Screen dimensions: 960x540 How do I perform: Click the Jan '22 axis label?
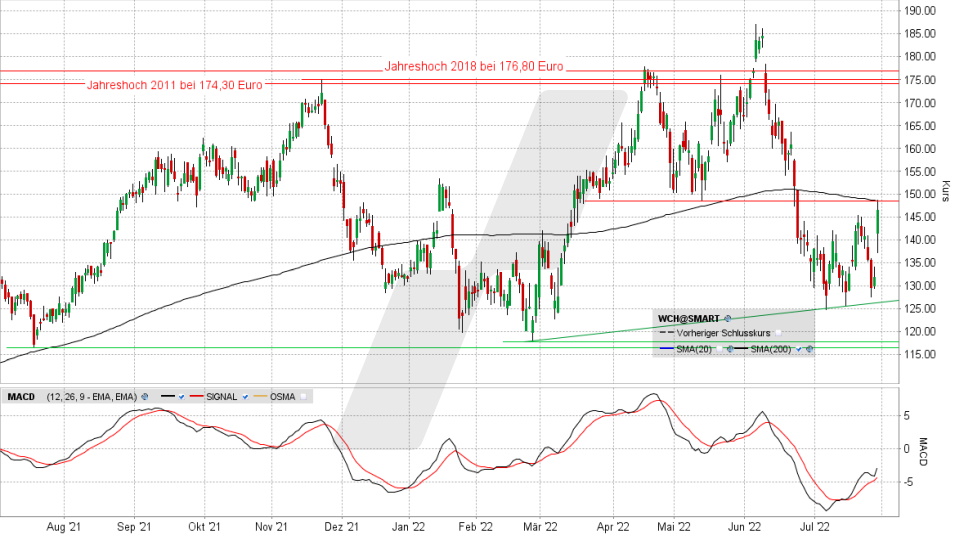coord(408,527)
